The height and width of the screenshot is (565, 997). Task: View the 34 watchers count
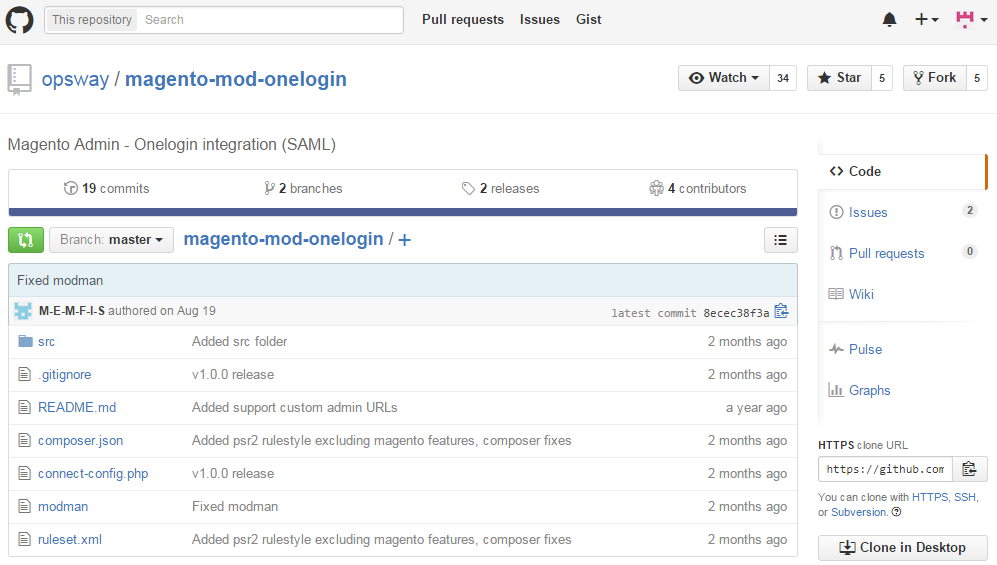783,78
